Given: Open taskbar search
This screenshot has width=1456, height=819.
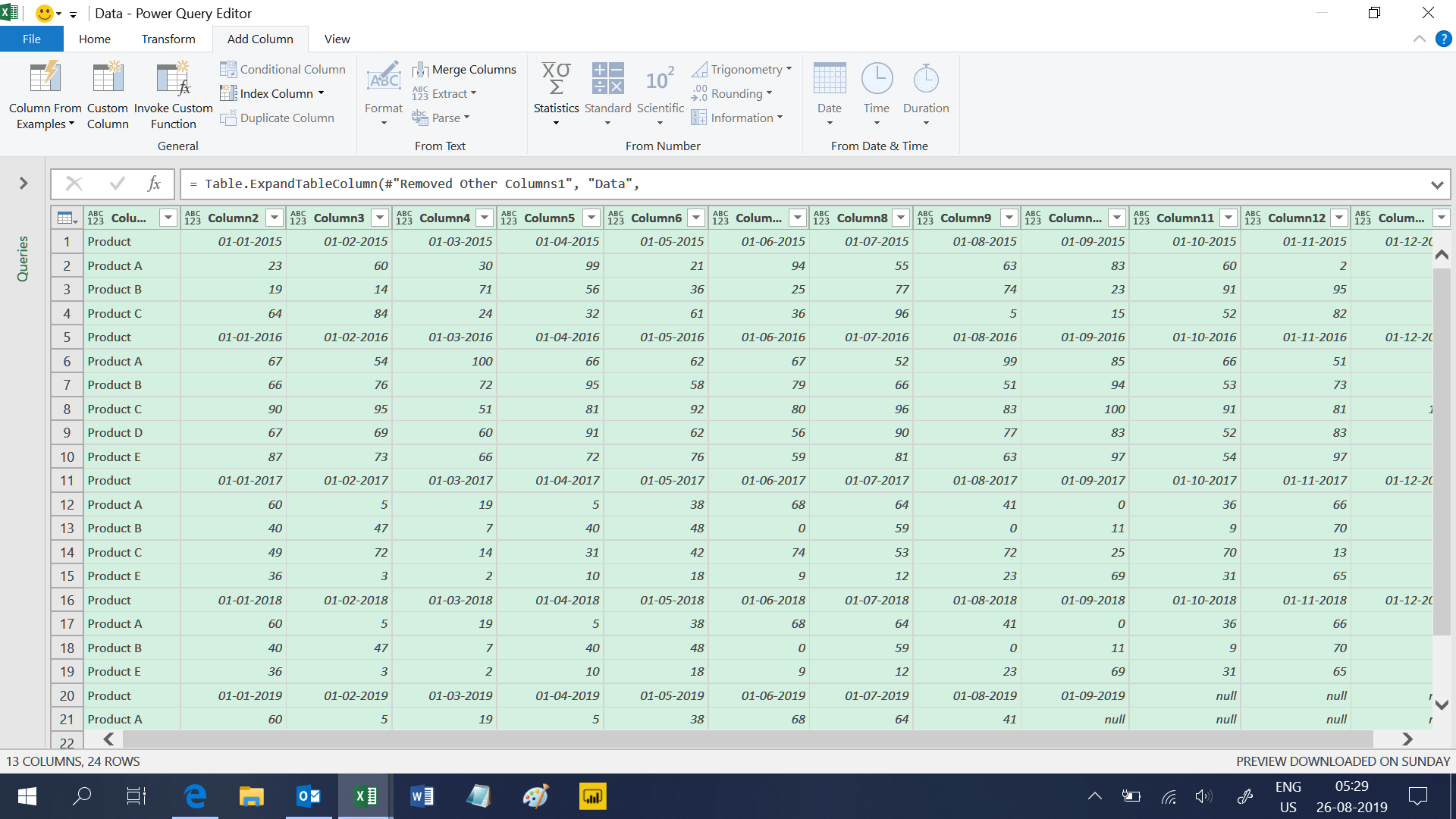Looking at the screenshot, I should tap(82, 796).
